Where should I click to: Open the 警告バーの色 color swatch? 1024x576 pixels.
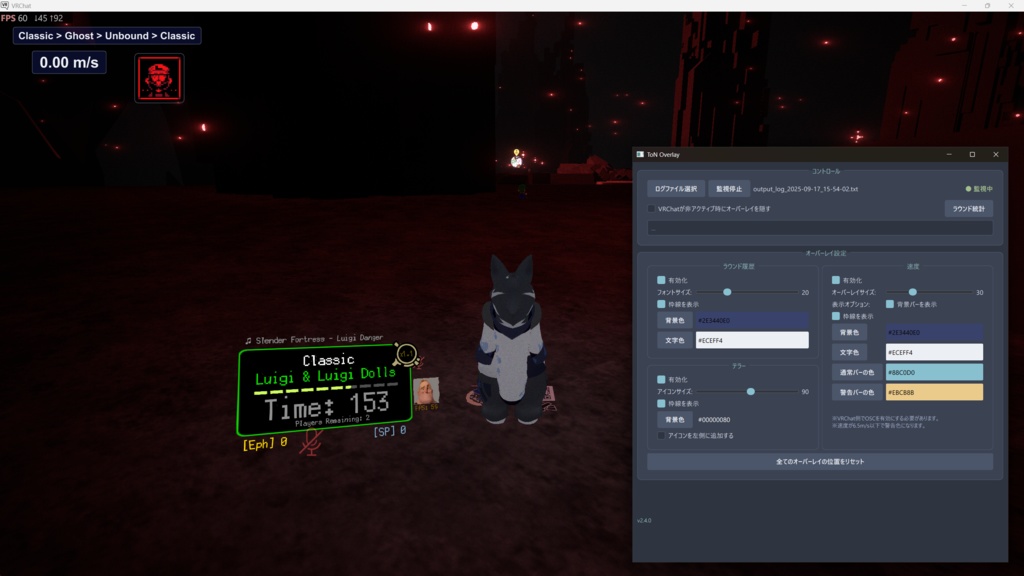[934, 392]
